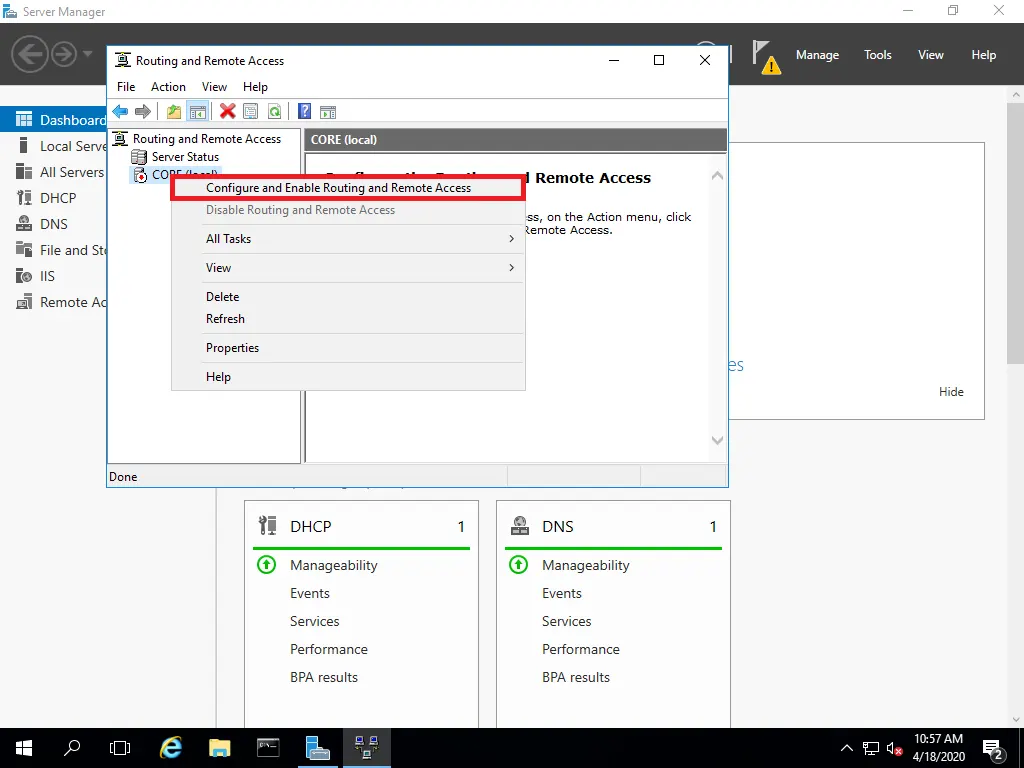Select Local Server in Server Manager sidebar

(54, 146)
